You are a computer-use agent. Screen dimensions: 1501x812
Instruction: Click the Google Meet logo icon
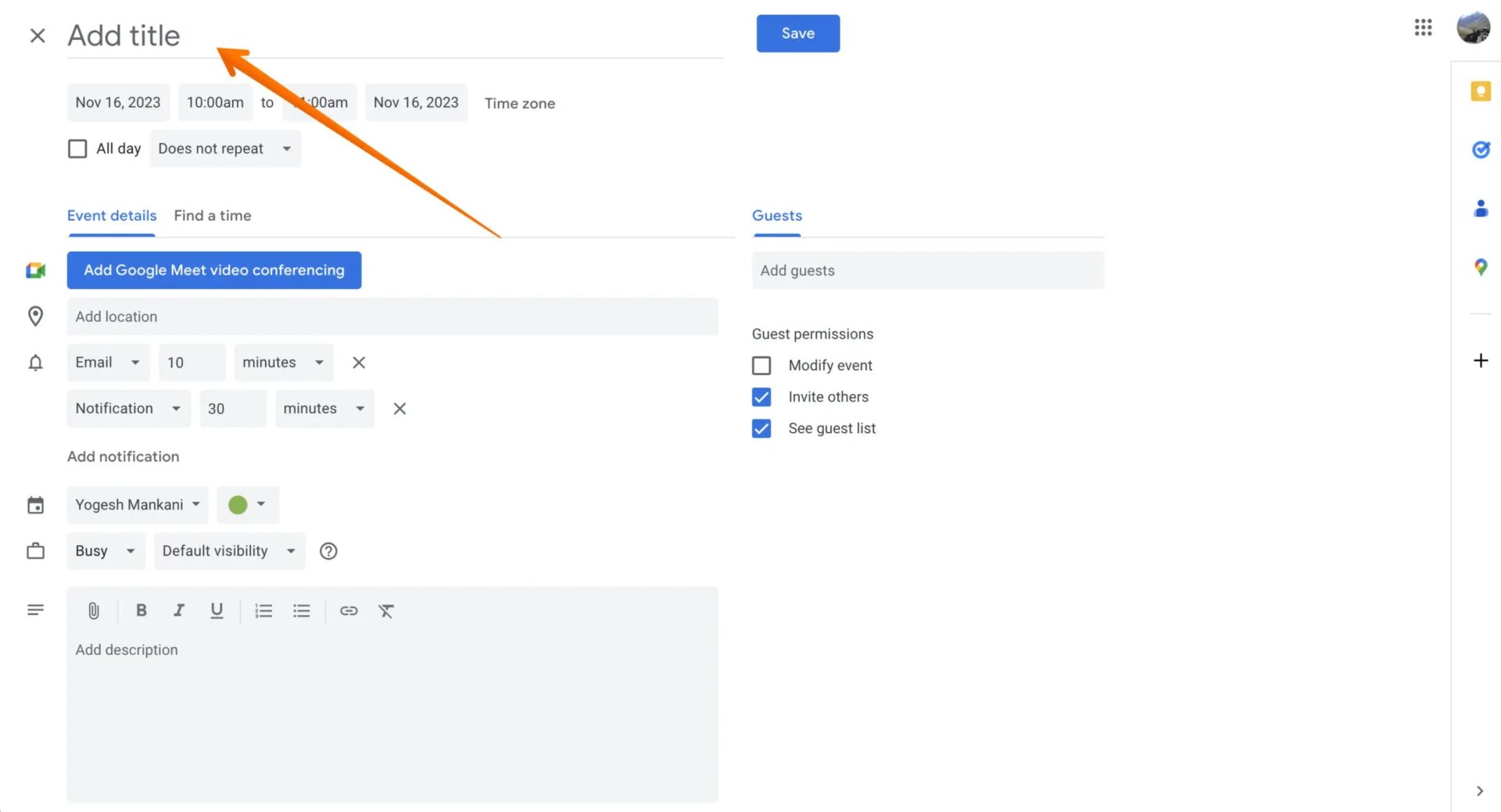pyautogui.click(x=35, y=270)
